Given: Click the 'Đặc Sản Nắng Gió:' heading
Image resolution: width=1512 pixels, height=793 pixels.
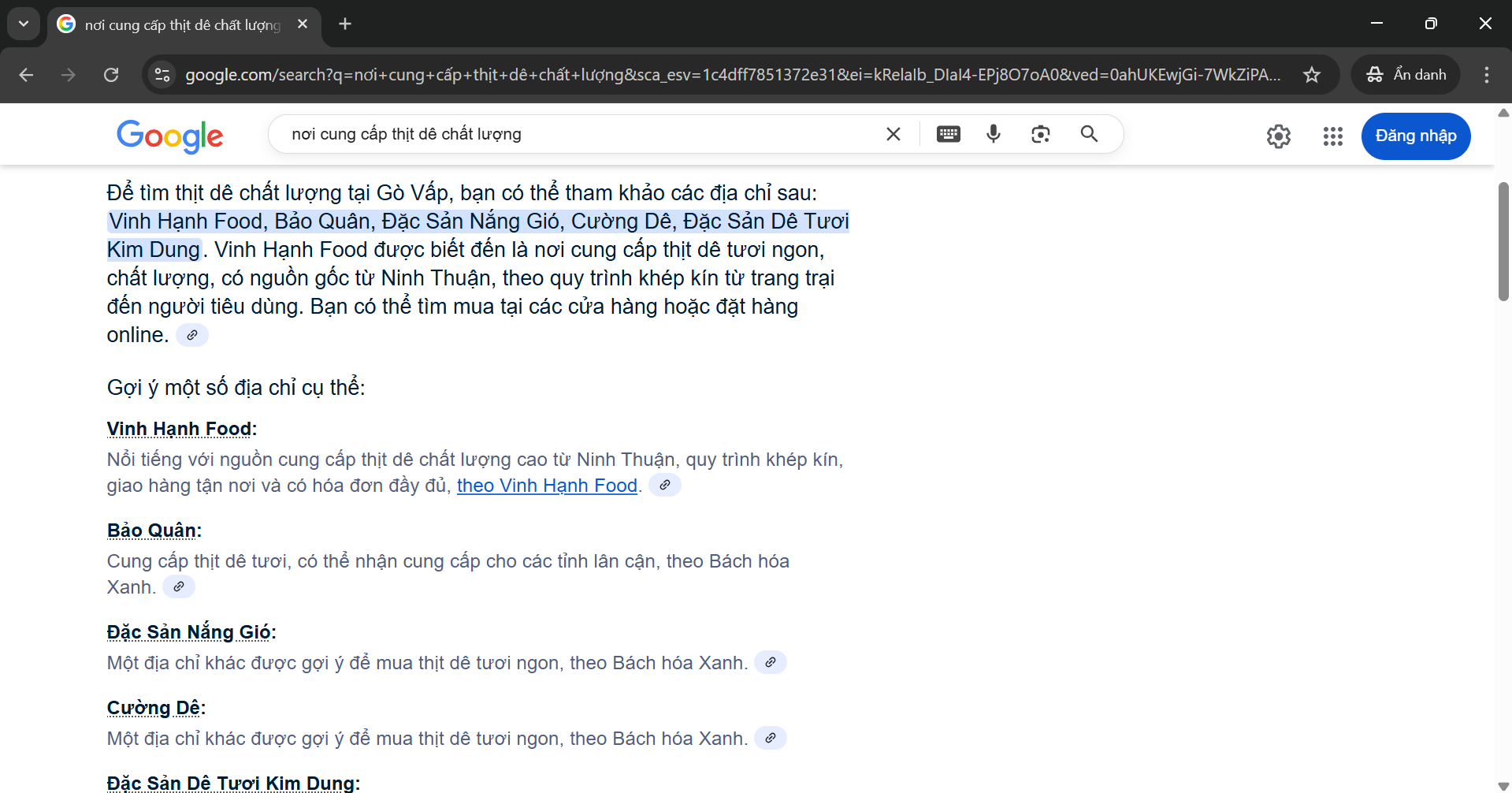Looking at the screenshot, I should pos(191,632).
